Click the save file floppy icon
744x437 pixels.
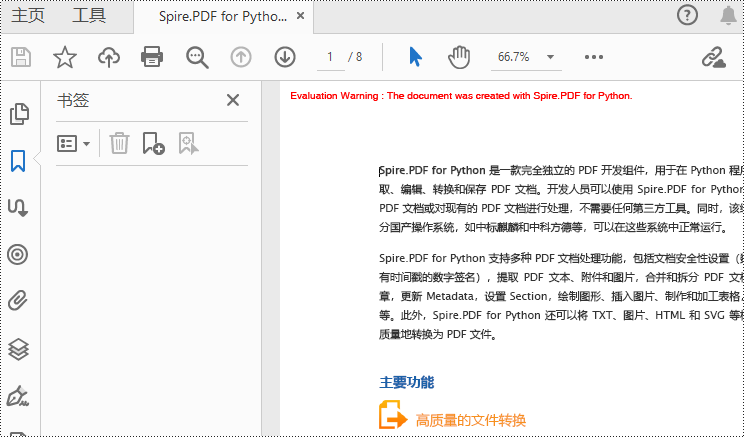21,57
